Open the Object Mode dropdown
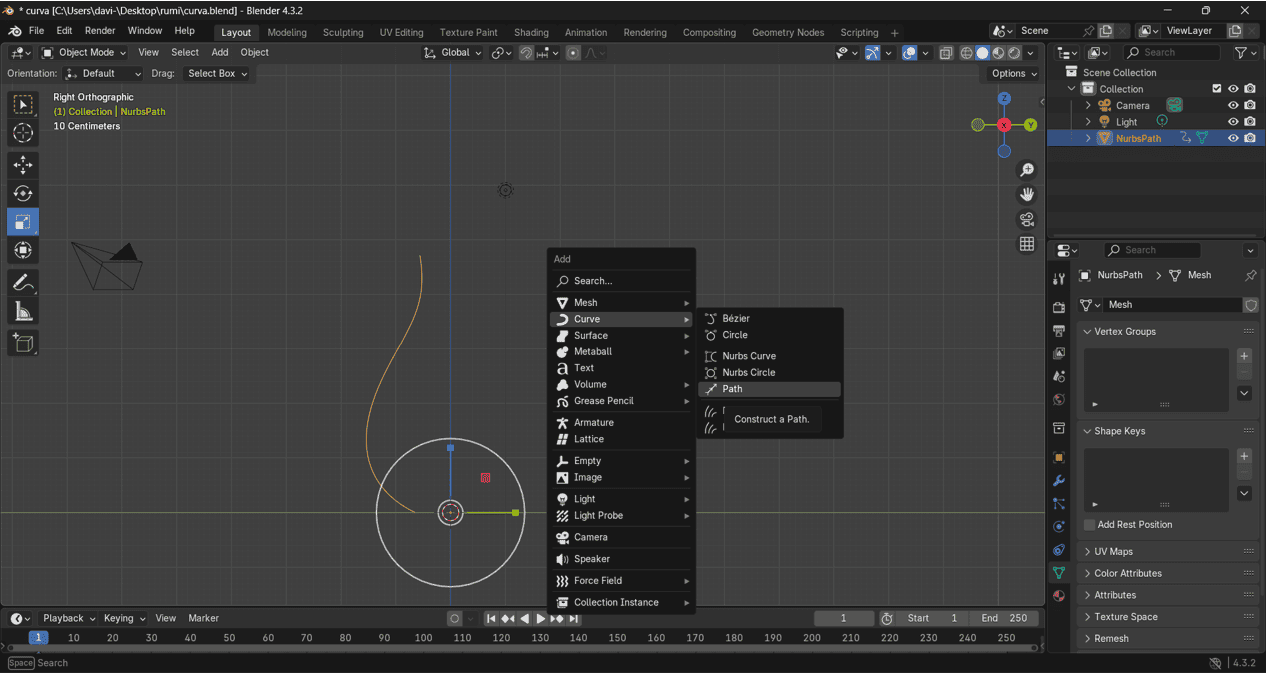 [84, 52]
